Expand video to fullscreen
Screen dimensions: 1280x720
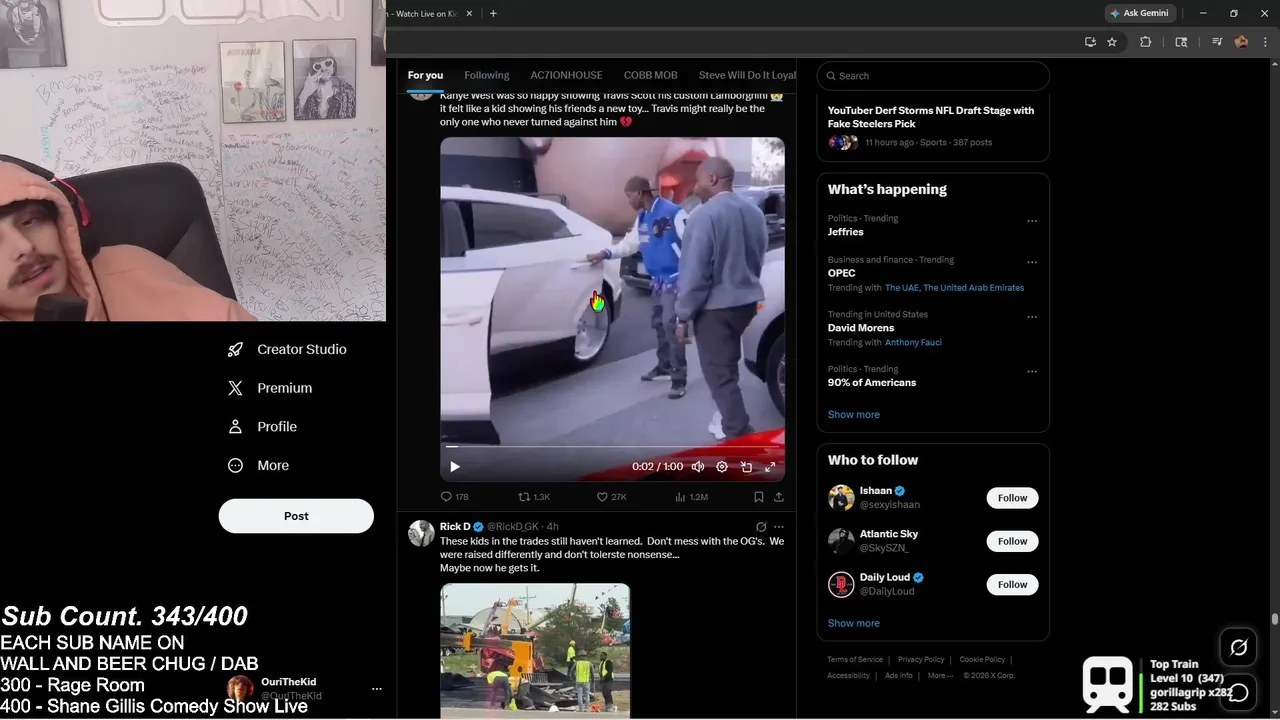tap(770, 467)
